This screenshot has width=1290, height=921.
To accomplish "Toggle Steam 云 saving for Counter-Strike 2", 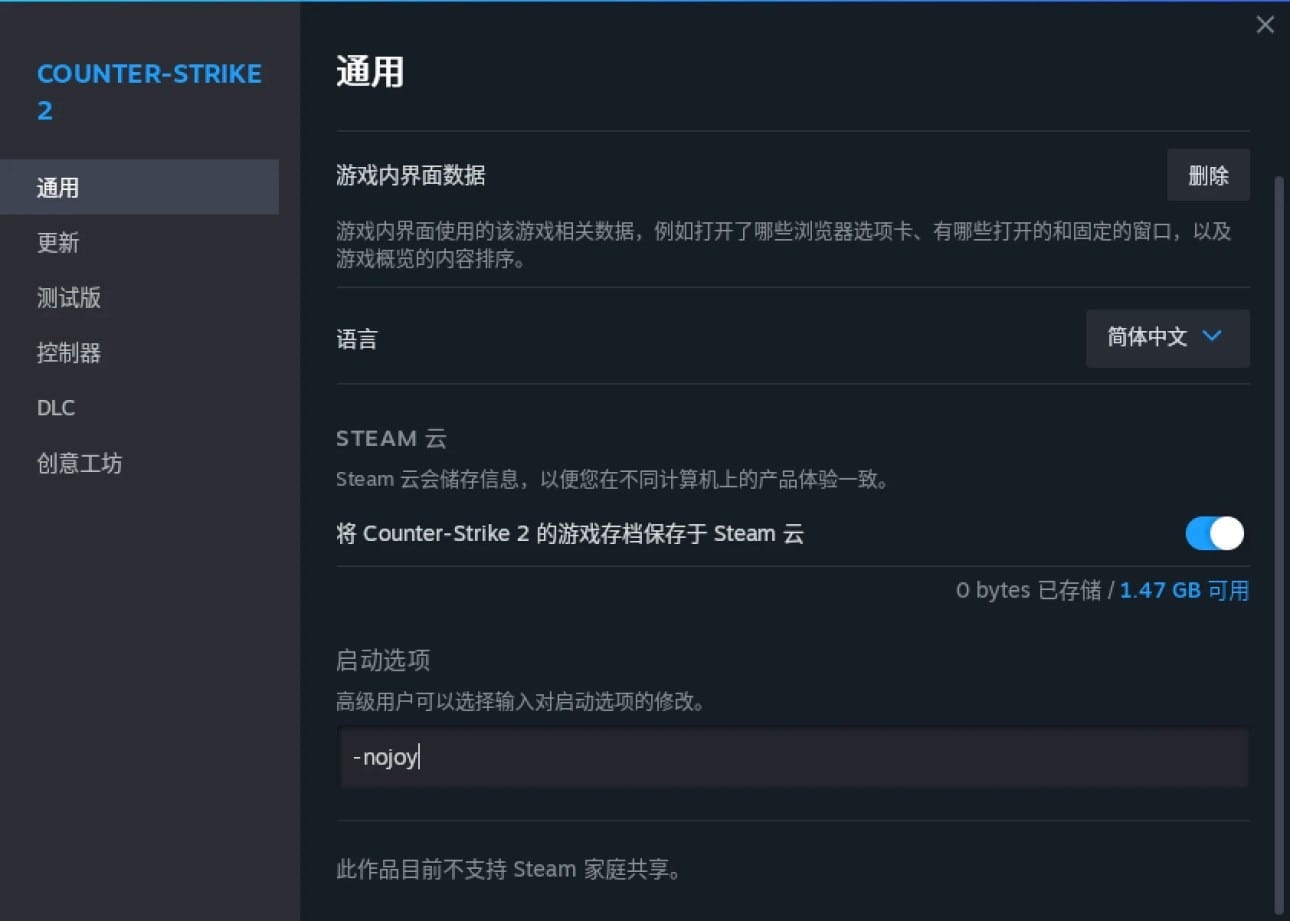I will [x=1213, y=533].
